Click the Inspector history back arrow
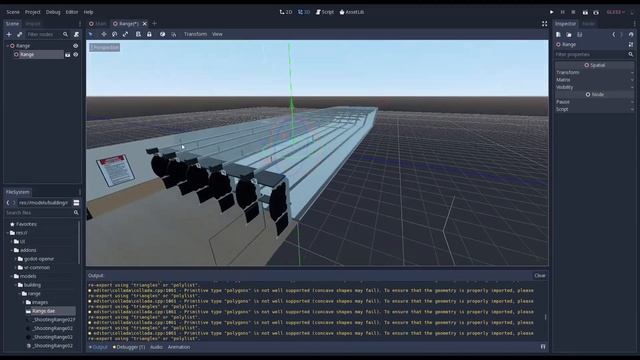This screenshot has width=640, height=360. pos(613,35)
